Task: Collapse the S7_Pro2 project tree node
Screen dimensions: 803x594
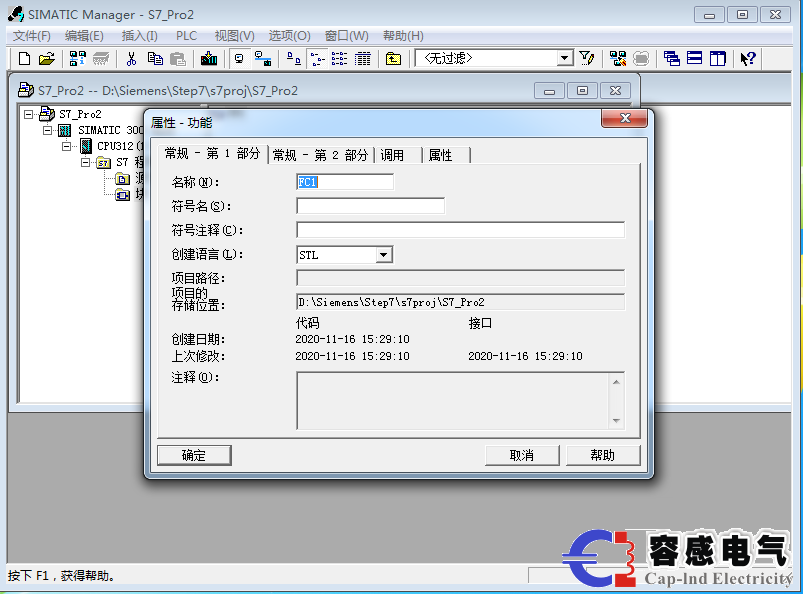Action: 29,114
